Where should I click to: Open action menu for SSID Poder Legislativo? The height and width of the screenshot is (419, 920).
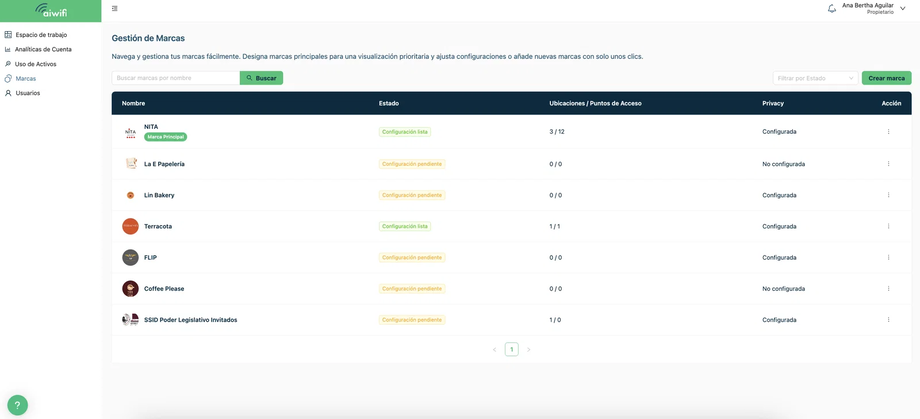click(888, 320)
